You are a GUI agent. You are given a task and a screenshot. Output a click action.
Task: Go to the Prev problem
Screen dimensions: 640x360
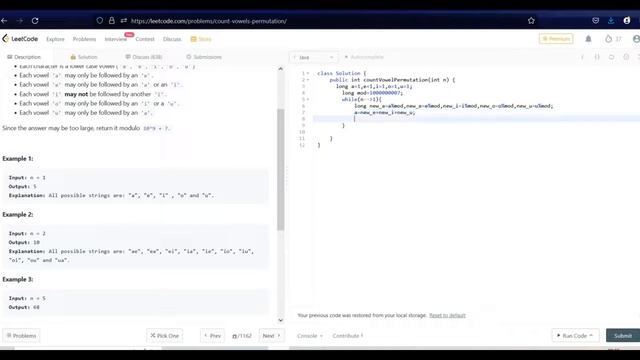[x=212, y=336]
